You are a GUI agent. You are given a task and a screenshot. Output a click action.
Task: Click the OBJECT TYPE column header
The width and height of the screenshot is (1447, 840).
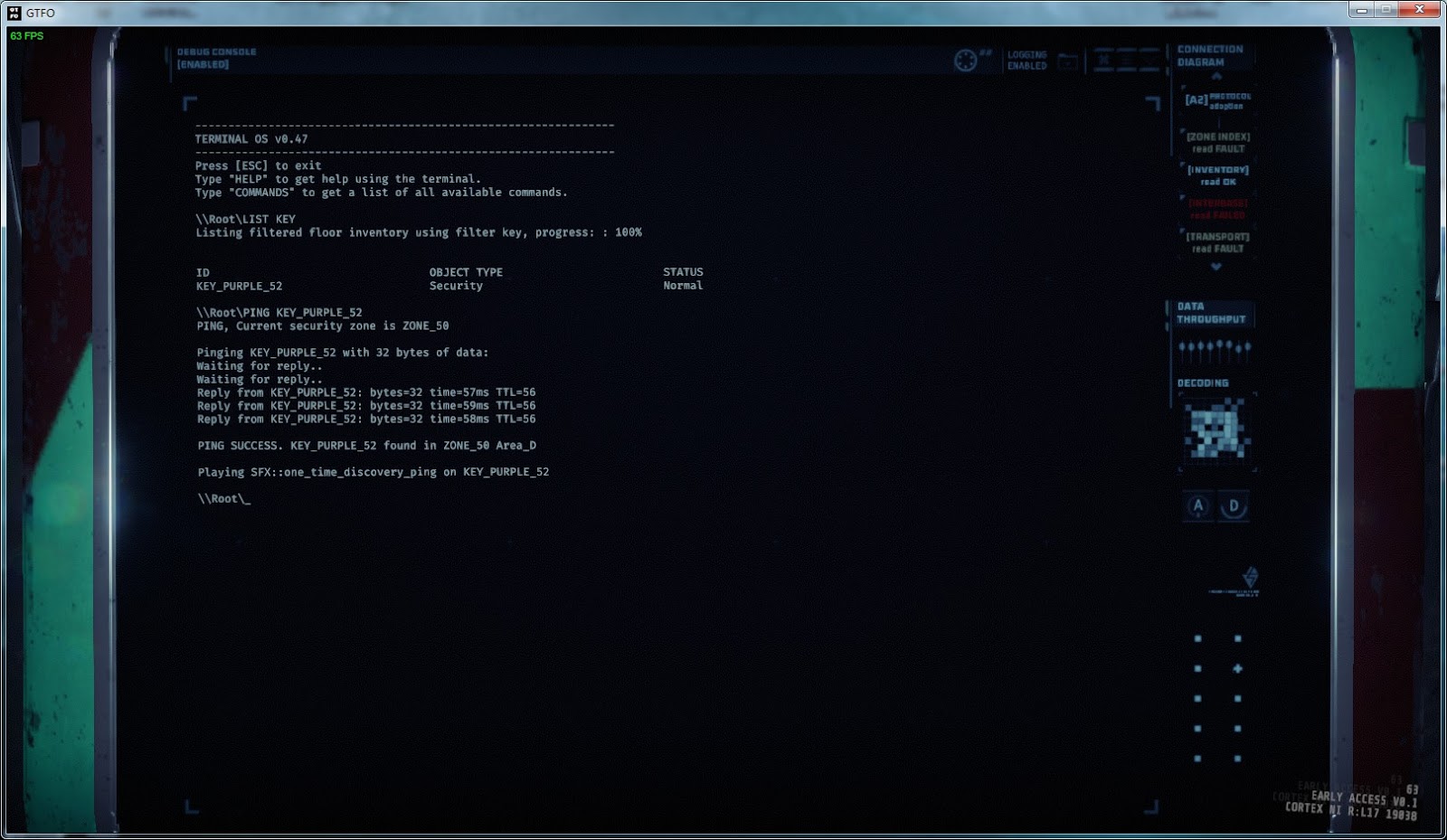point(466,272)
